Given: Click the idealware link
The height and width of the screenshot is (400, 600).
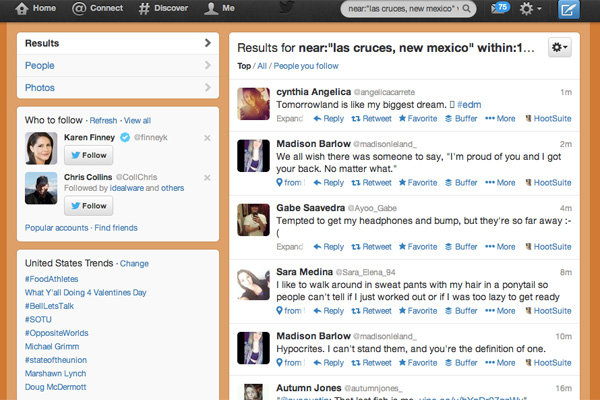Looking at the screenshot, I should tap(127, 188).
